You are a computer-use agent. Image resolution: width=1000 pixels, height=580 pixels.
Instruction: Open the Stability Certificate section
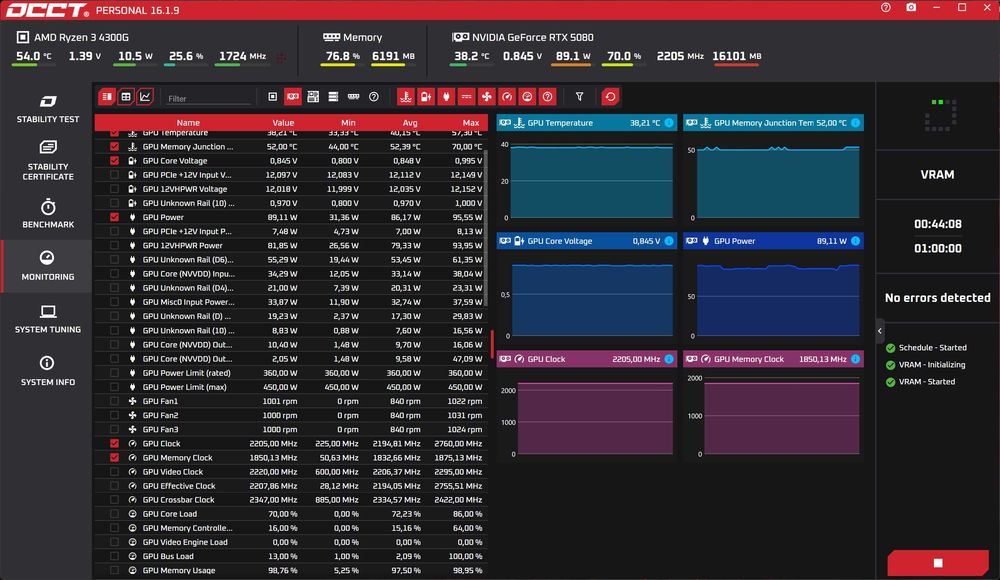[x=48, y=161]
